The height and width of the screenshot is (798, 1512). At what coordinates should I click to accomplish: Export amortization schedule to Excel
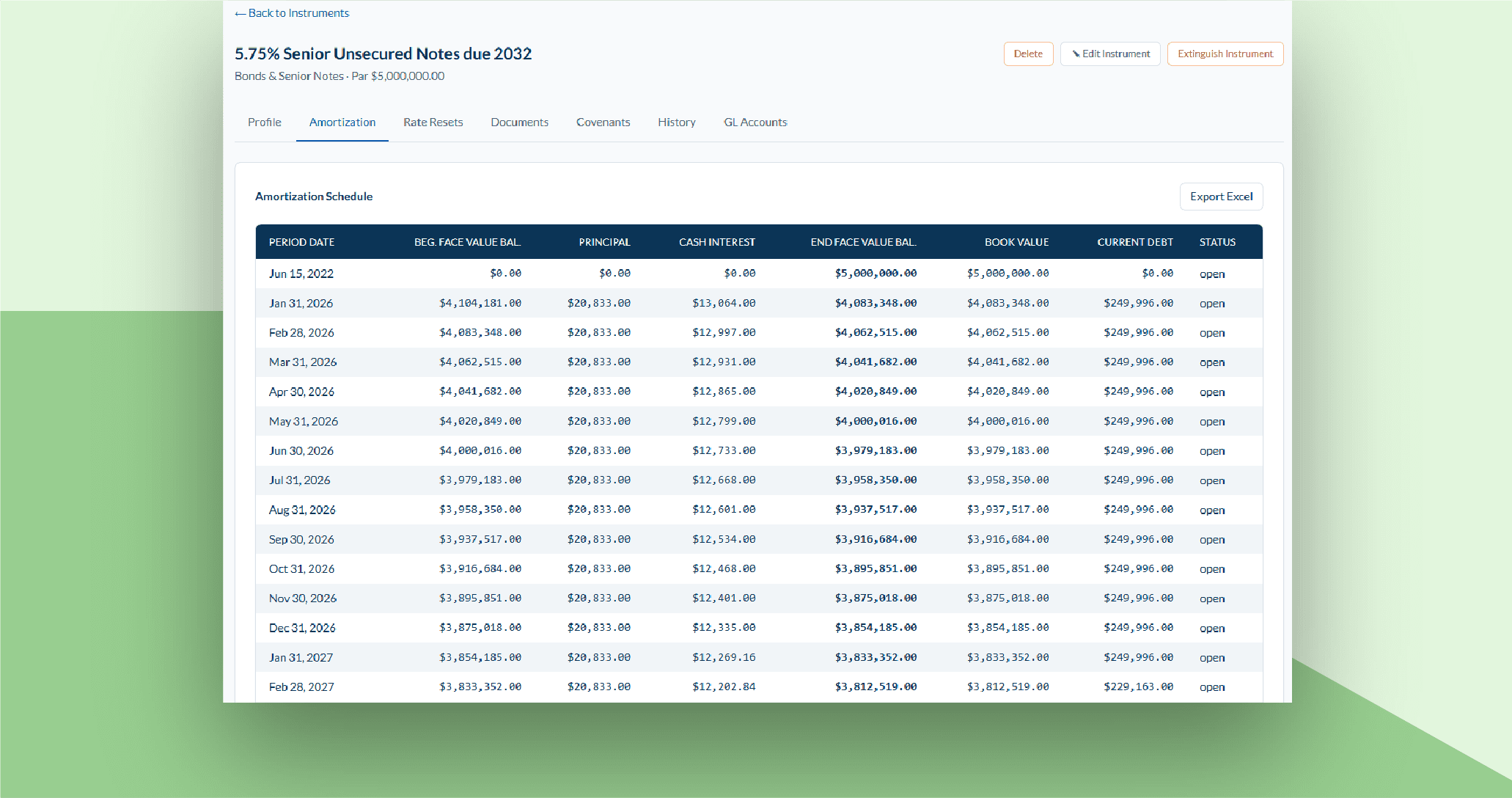(x=1221, y=197)
